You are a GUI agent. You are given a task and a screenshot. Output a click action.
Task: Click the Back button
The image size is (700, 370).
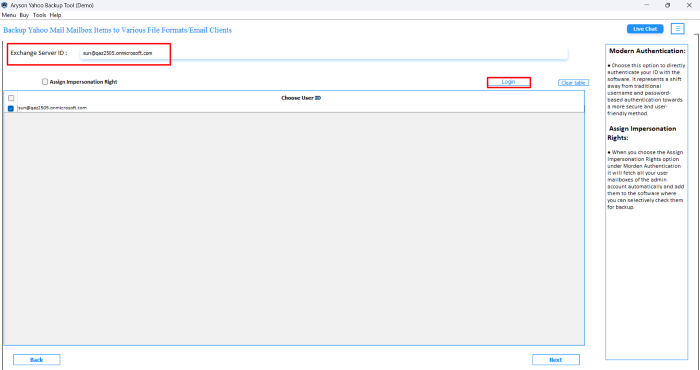37,360
